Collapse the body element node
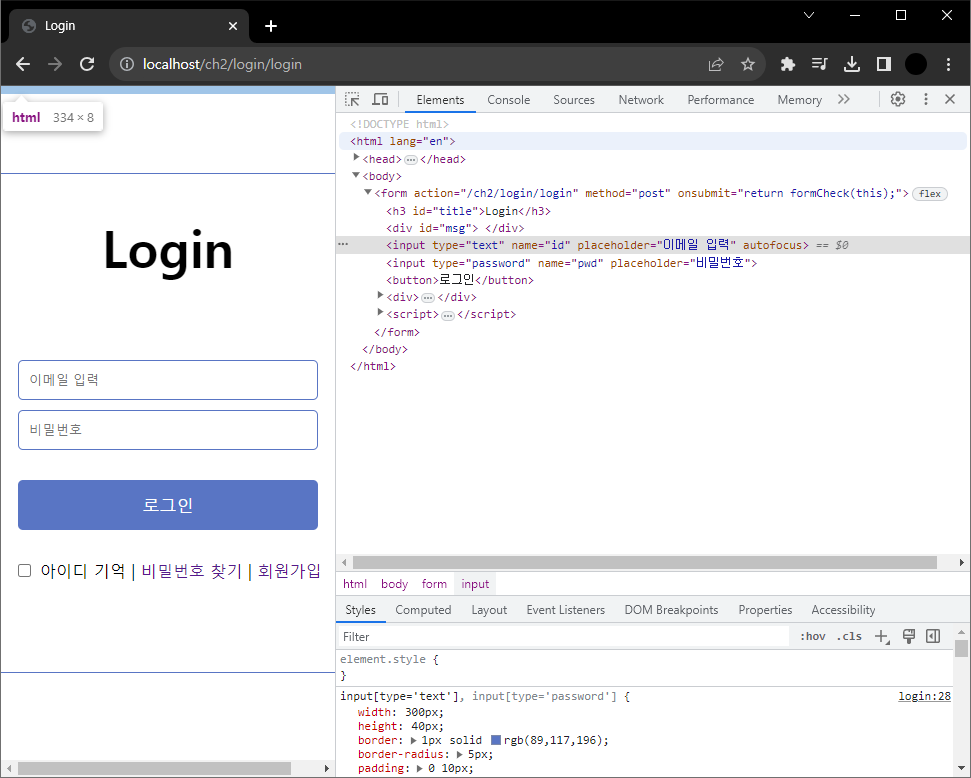The height and width of the screenshot is (778, 971). pyautogui.click(x=356, y=175)
